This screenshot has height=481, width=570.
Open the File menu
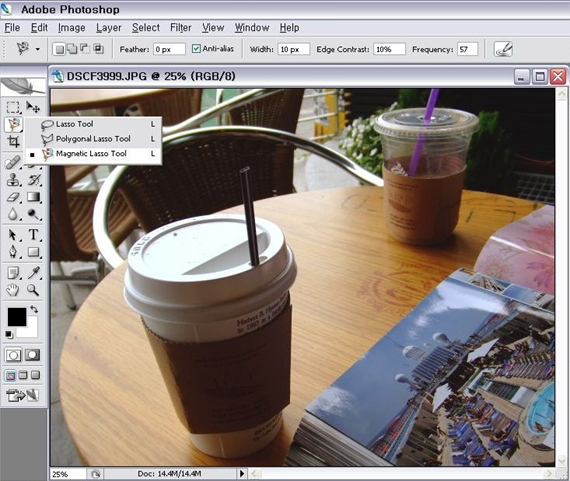point(12,28)
